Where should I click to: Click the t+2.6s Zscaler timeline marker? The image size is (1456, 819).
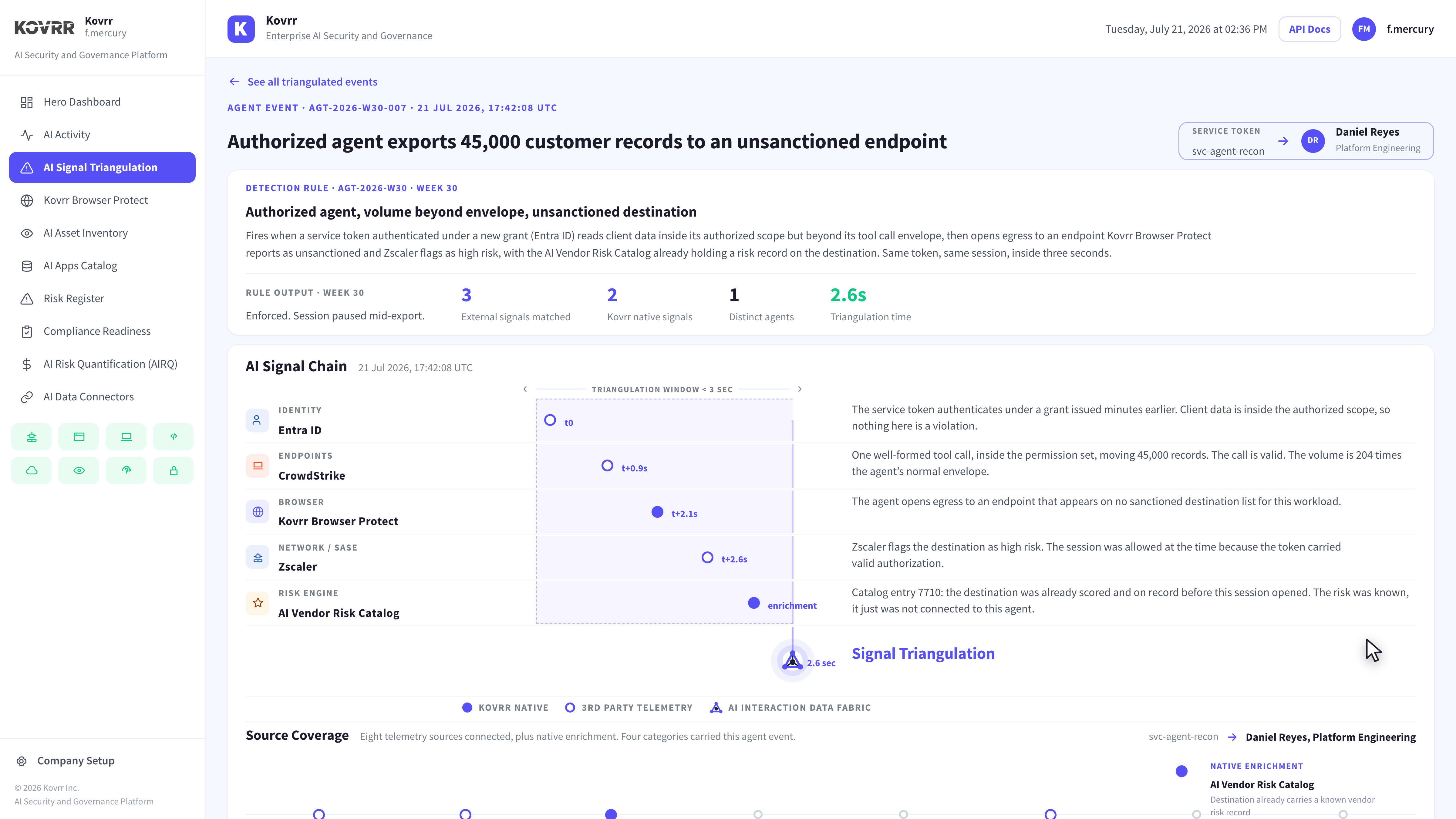[707, 558]
